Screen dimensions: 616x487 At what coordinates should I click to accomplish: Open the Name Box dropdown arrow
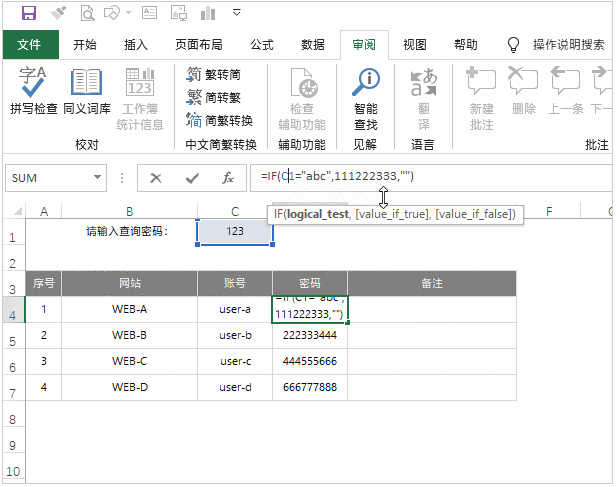coord(97,178)
